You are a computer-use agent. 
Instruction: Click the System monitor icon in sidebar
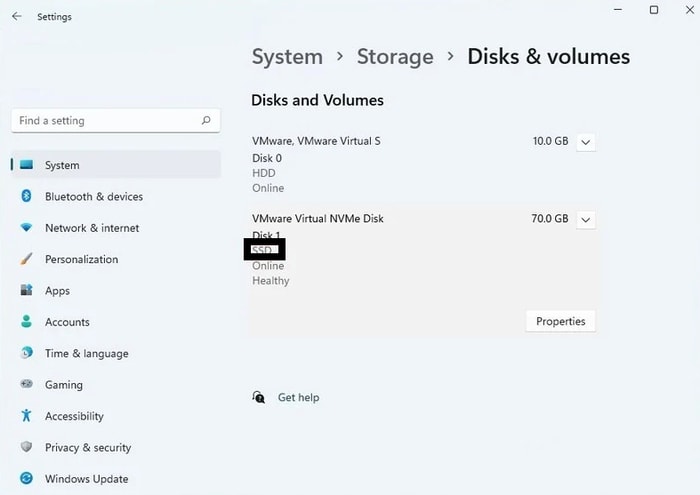(26, 165)
